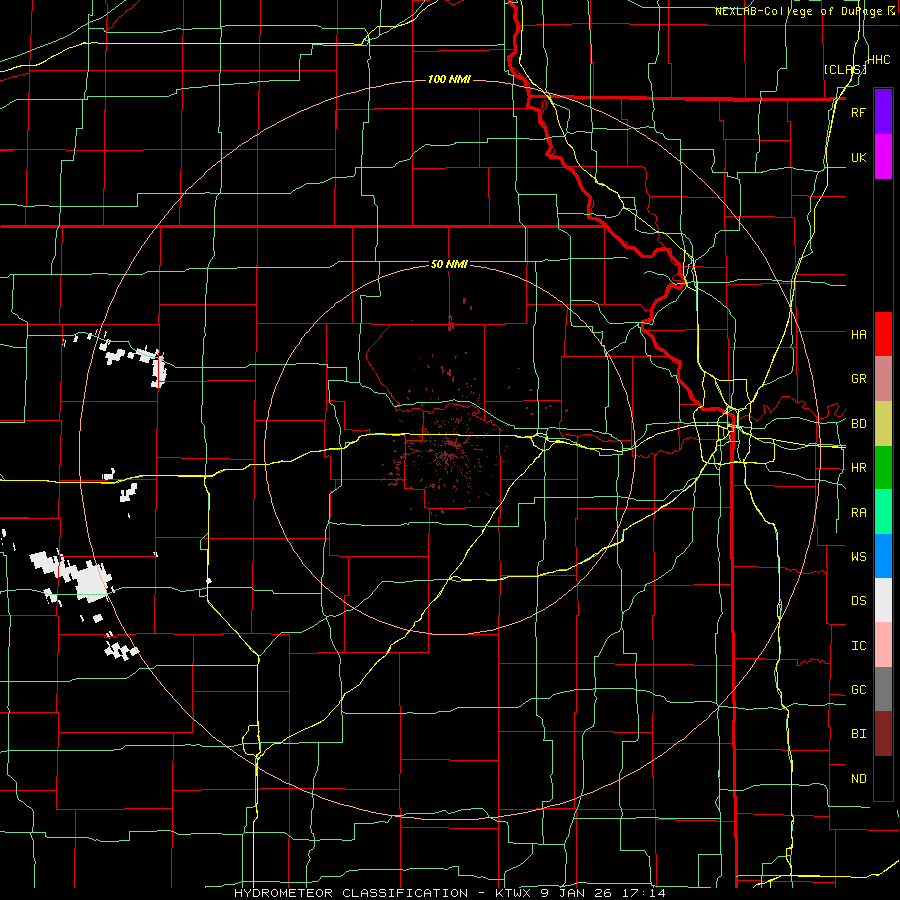The height and width of the screenshot is (900, 900).
Task: Click the GR salmon legend swatch
Action: point(883,379)
